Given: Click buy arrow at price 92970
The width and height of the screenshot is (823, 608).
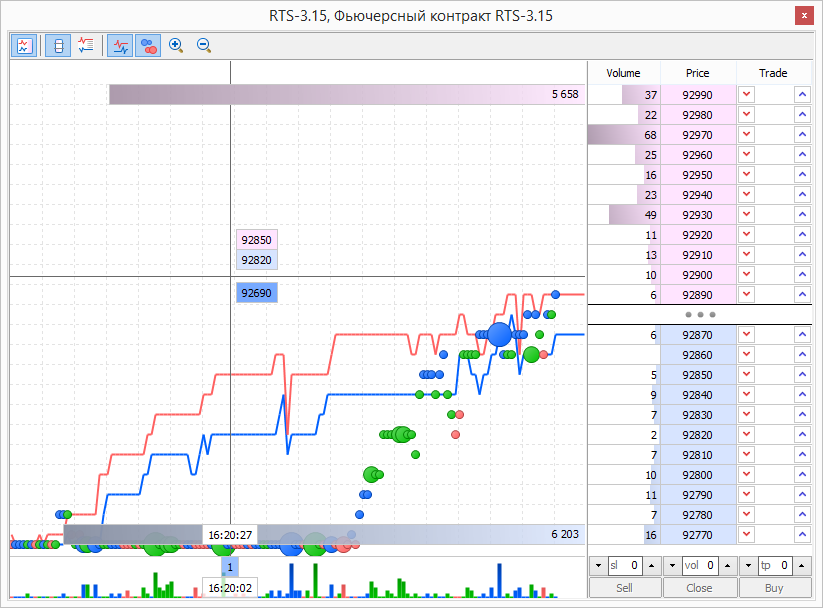Looking at the screenshot, I should (x=803, y=134).
